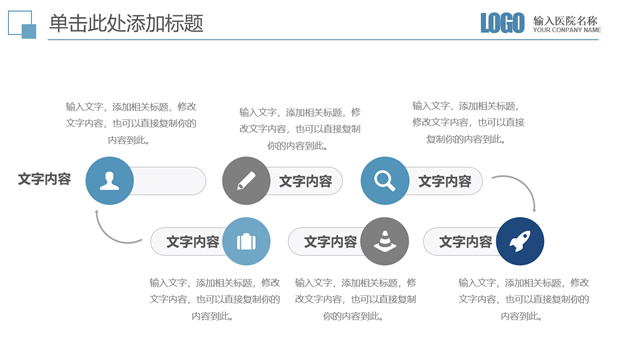Select description paragraph below rocket icon

pyautogui.click(x=523, y=299)
